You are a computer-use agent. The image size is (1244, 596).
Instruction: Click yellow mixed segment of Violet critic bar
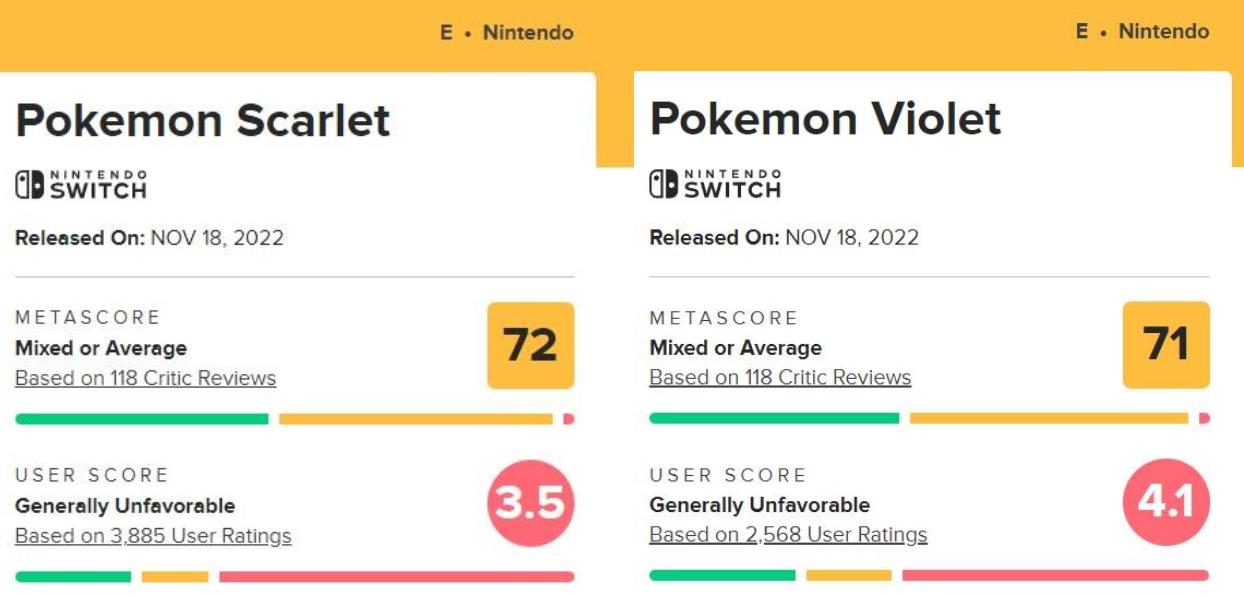tap(1048, 418)
